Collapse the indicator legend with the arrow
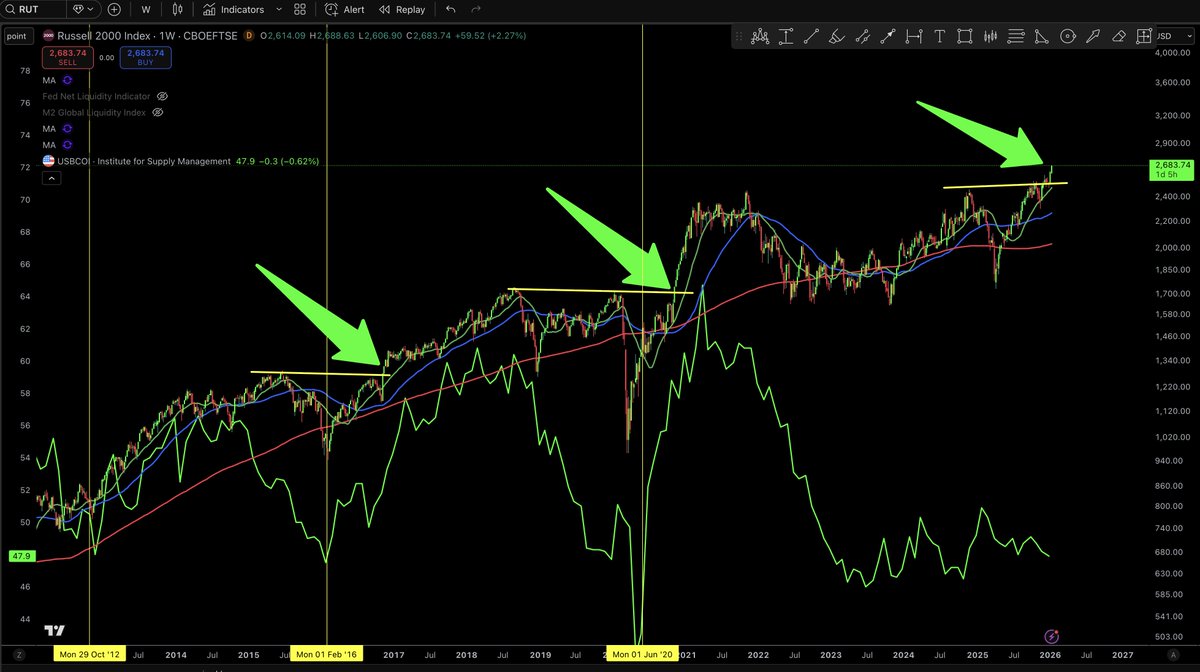1200x672 pixels. pyautogui.click(x=52, y=177)
